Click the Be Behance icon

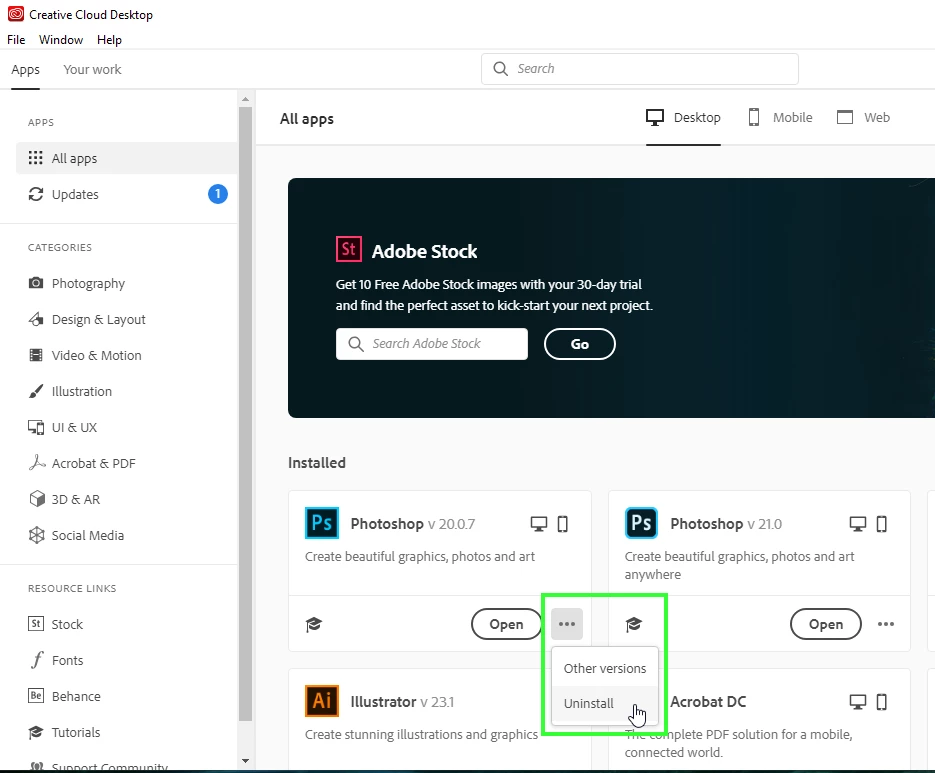pyautogui.click(x=36, y=695)
